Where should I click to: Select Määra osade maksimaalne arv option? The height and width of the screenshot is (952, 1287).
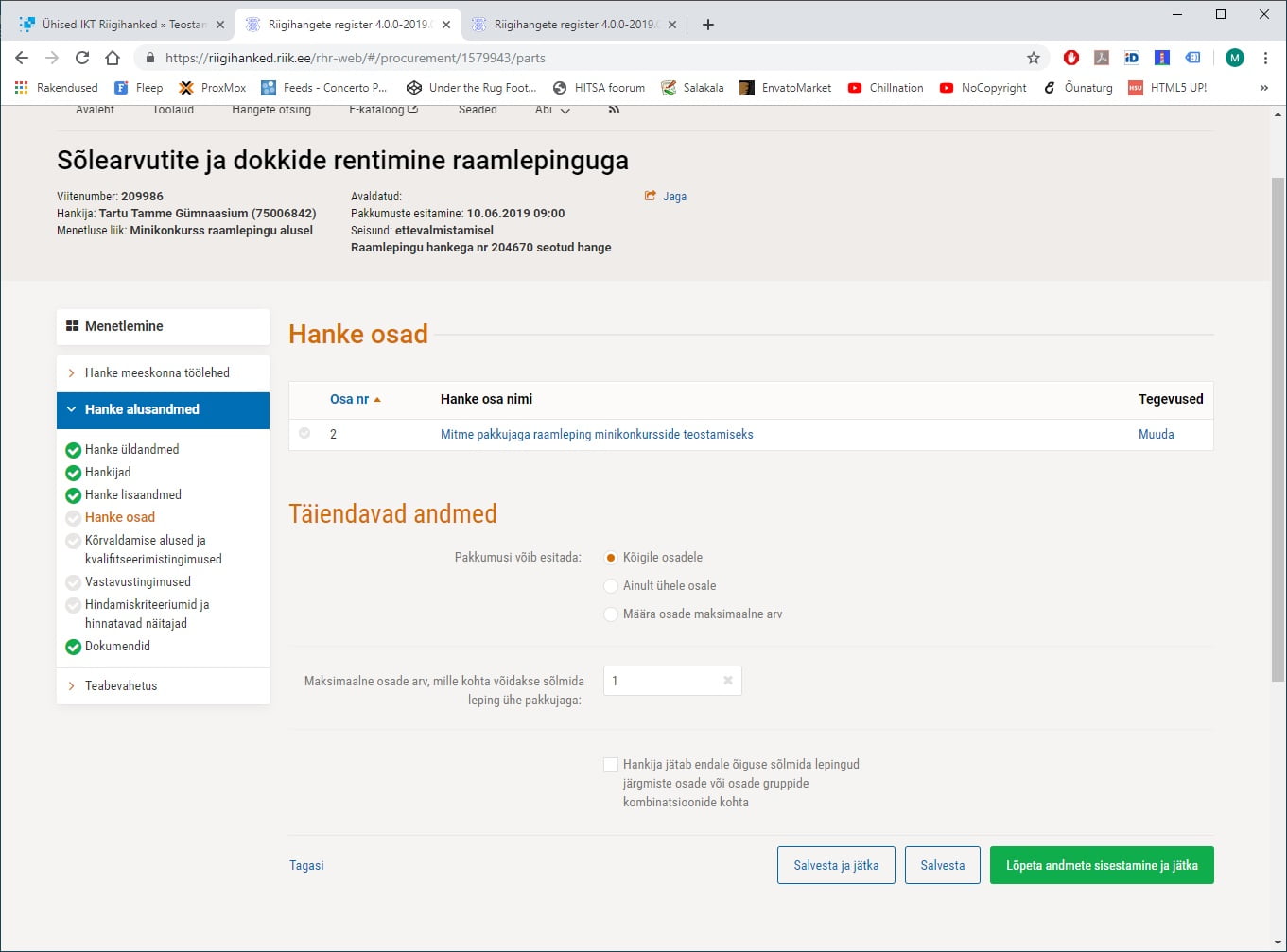(x=611, y=614)
